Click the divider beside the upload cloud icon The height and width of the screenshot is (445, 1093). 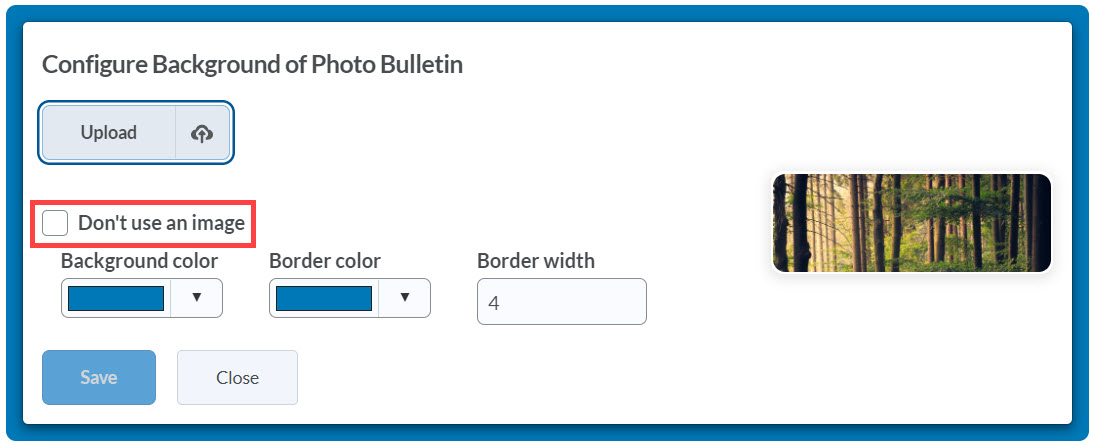coord(175,133)
